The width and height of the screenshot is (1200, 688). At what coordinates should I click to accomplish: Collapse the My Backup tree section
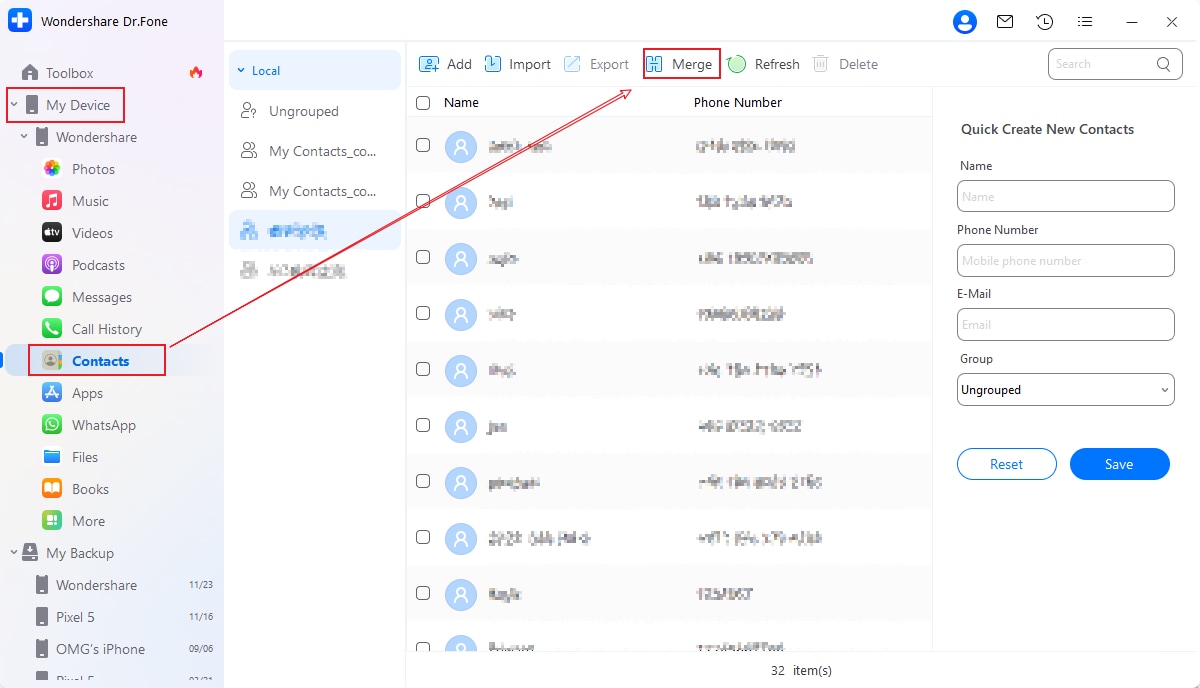point(14,553)
